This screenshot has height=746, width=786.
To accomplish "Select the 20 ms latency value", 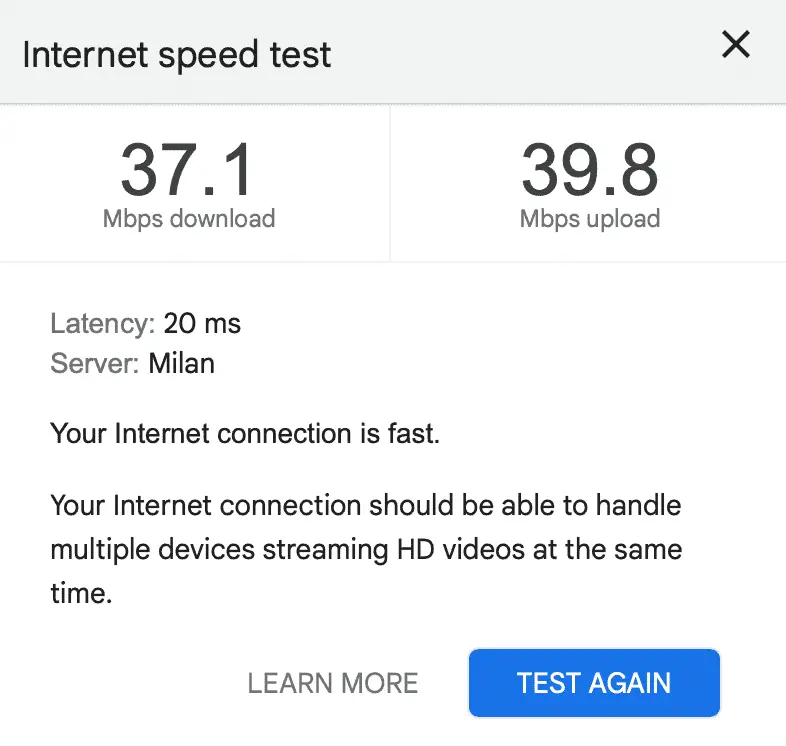I will point(202,323).
